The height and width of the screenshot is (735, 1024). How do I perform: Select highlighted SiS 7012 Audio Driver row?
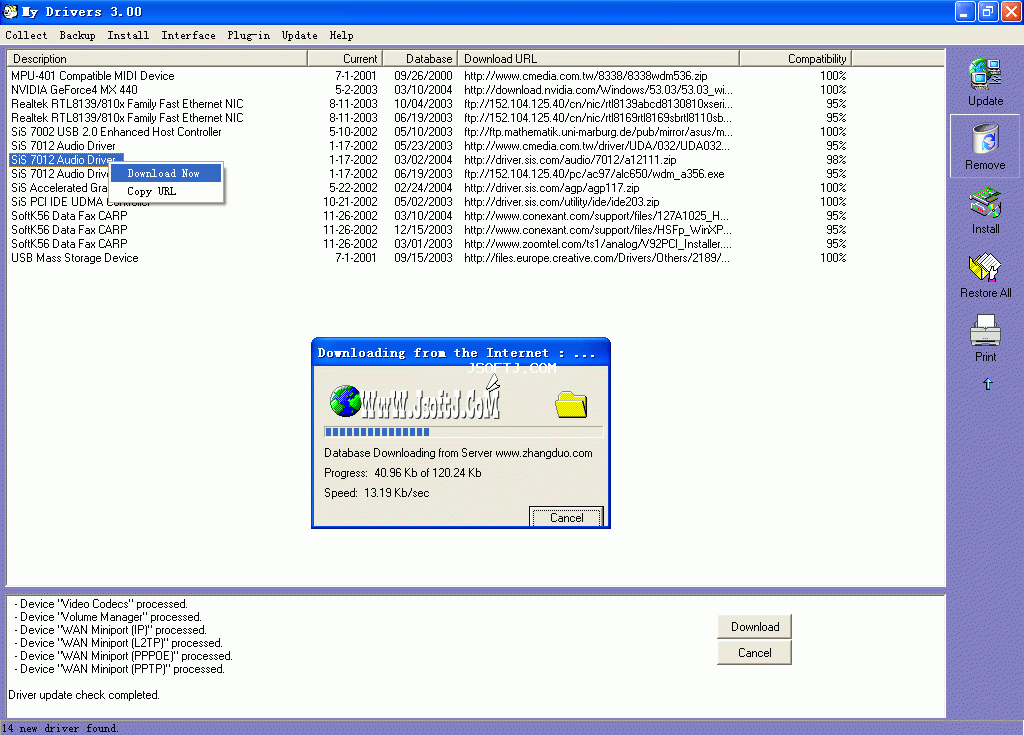[428, 159]
